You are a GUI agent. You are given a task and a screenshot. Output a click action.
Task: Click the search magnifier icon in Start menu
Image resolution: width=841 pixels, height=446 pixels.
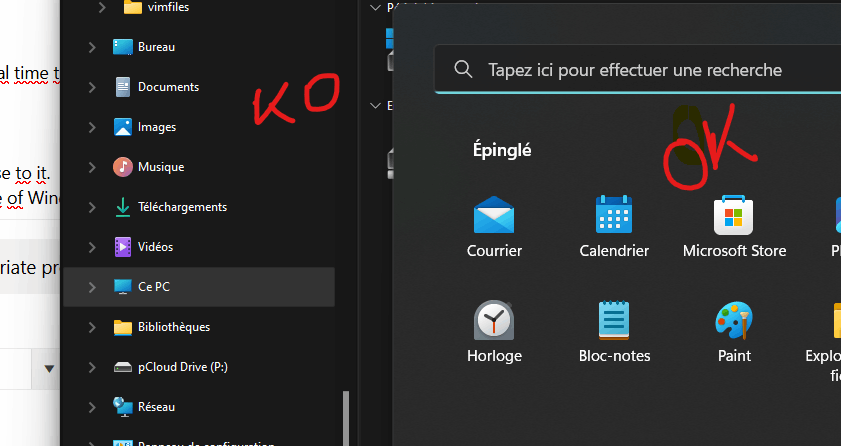pyautogui.click(x=463, y=69)
